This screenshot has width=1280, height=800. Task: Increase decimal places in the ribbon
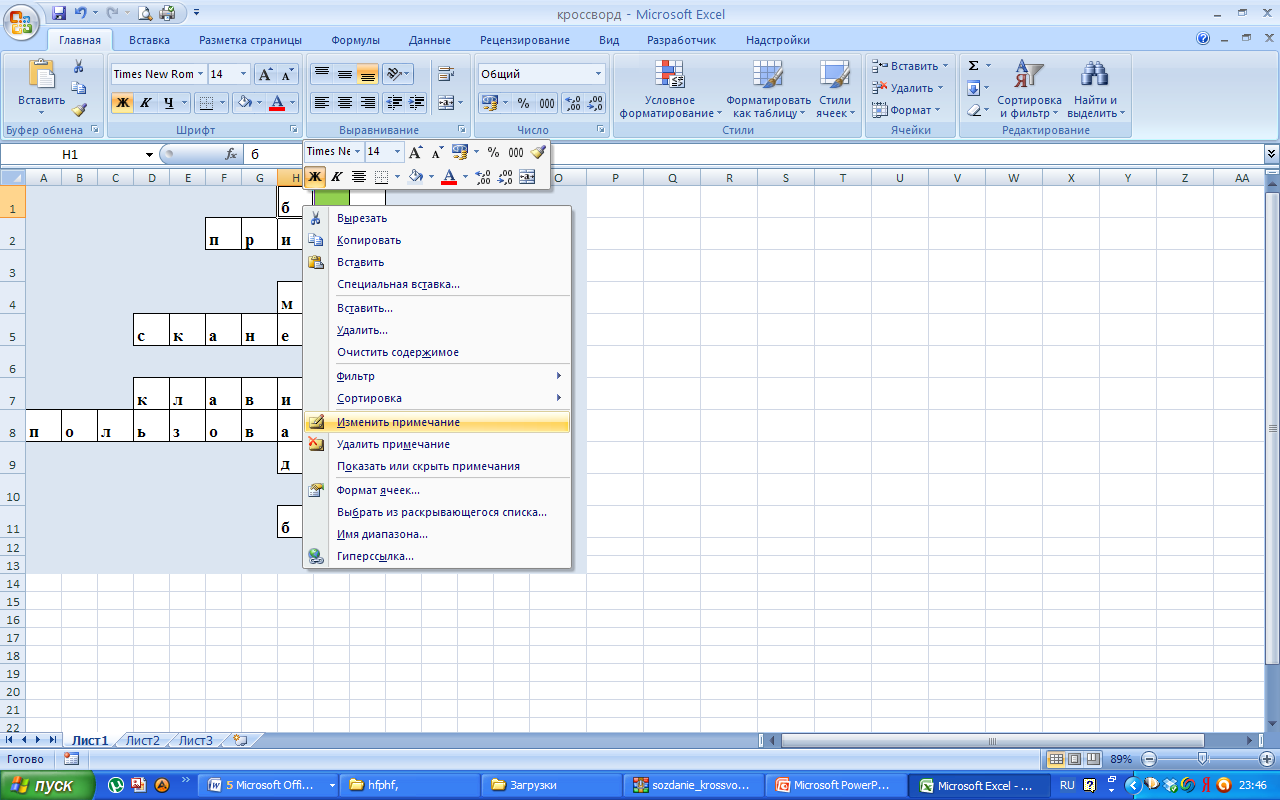(573, 103)
